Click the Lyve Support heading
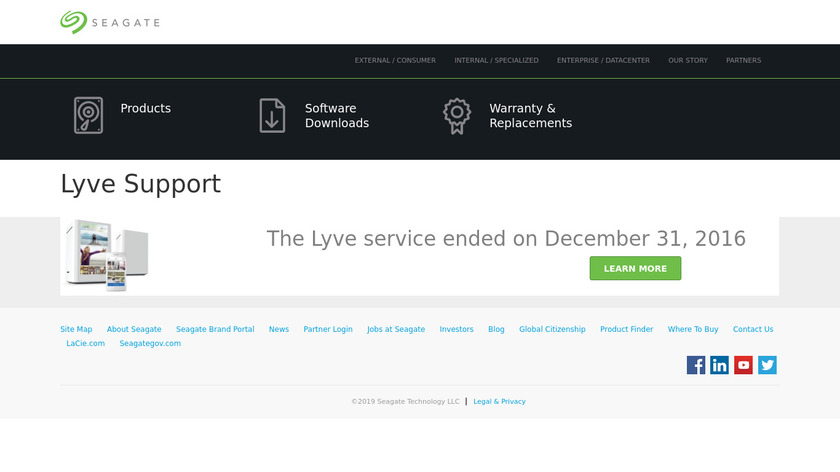The image size is (840, 472). point(140,184)
